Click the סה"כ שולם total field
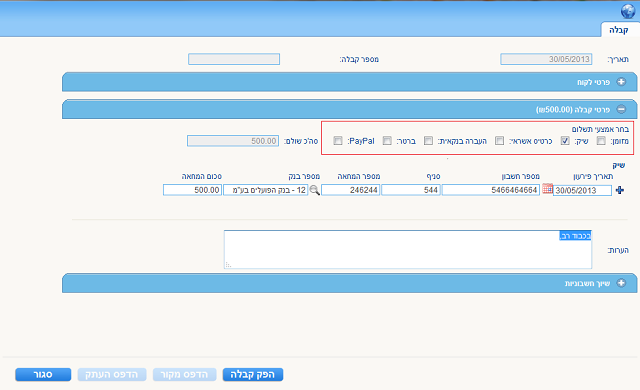Viewport: 640px width, 390px height. coord(233,141)
